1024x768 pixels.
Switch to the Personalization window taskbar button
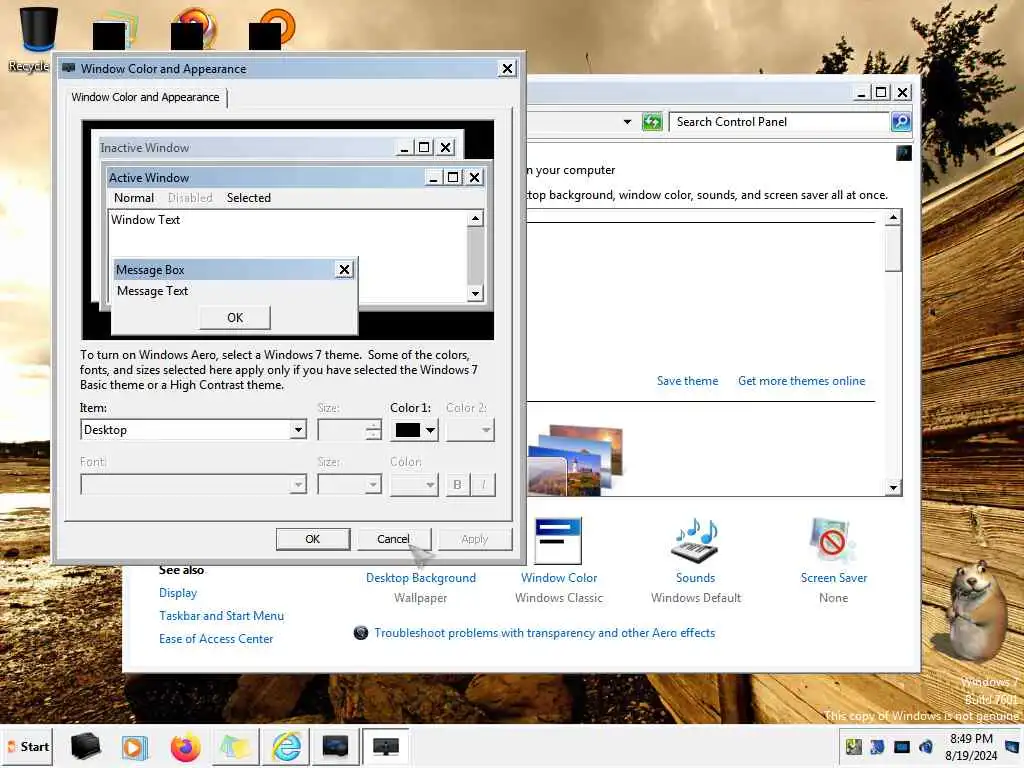point(335,746)
